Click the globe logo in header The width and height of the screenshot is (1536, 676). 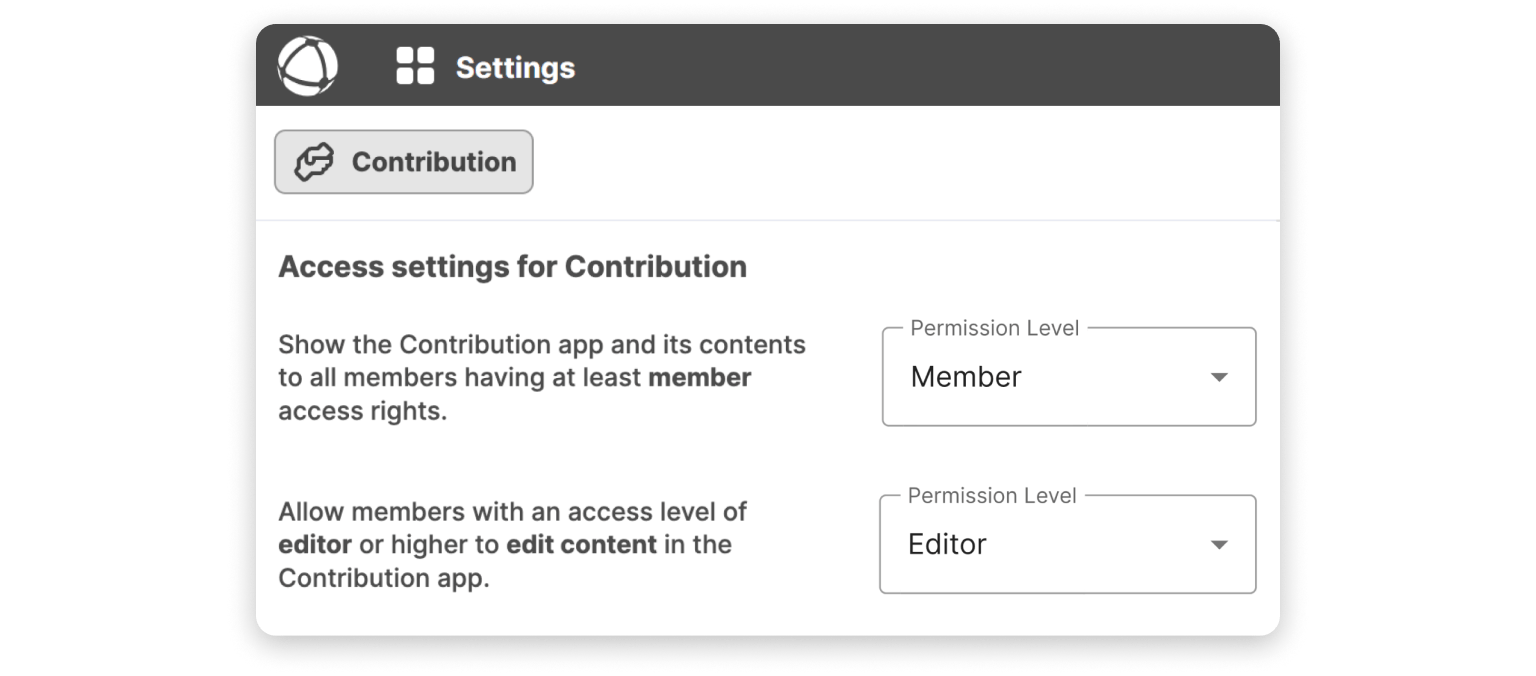point(307,67)
